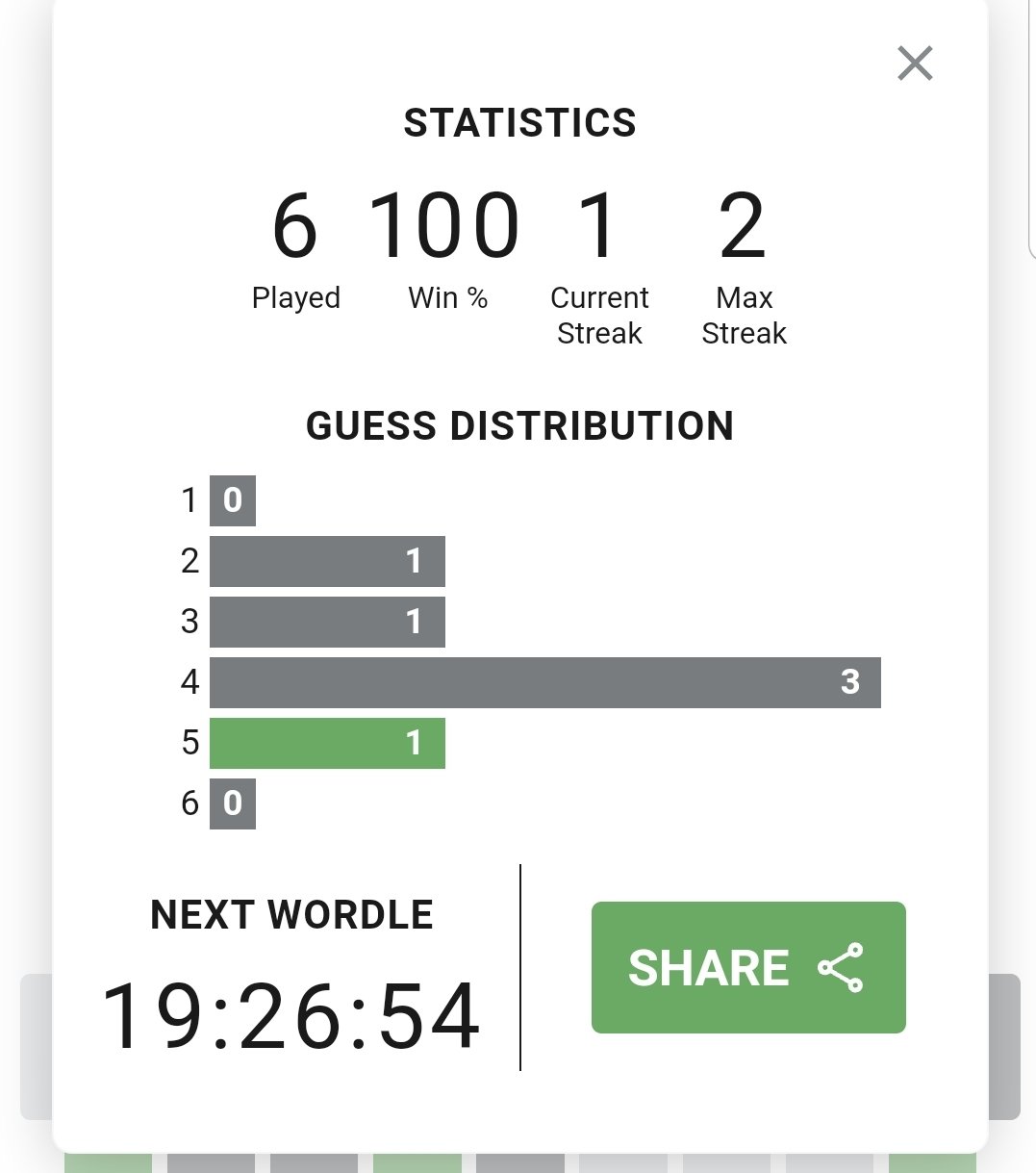
Task: Click the NEXT WORDLE label
Action: click(x=291, y=914)
